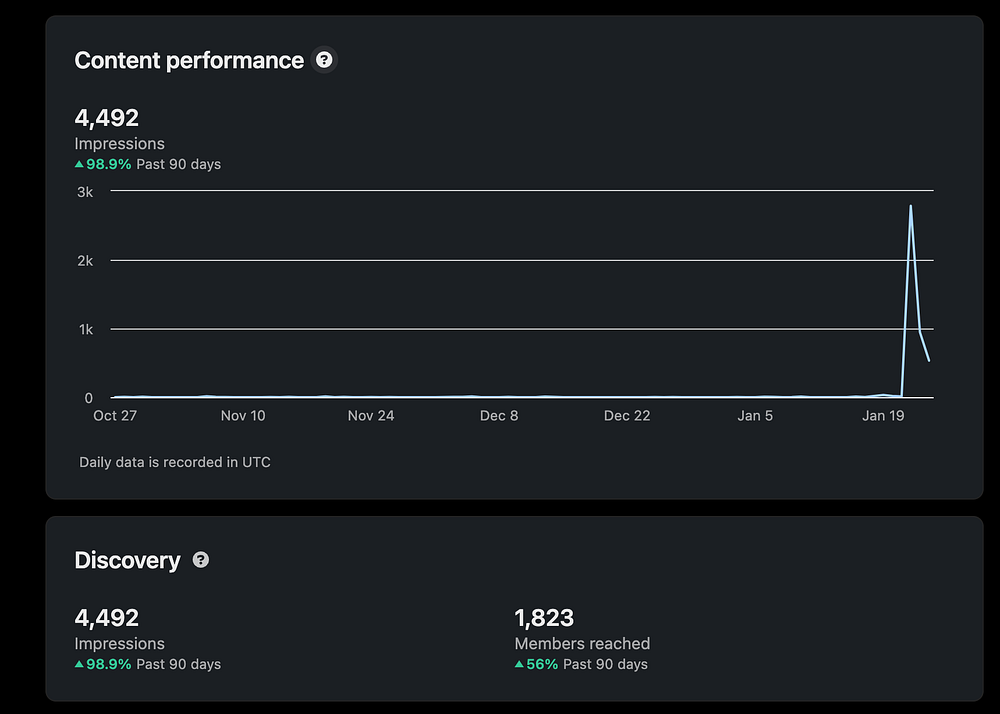
Task: Select the Dec 8 axis label
Action: (x=499, y=416)
